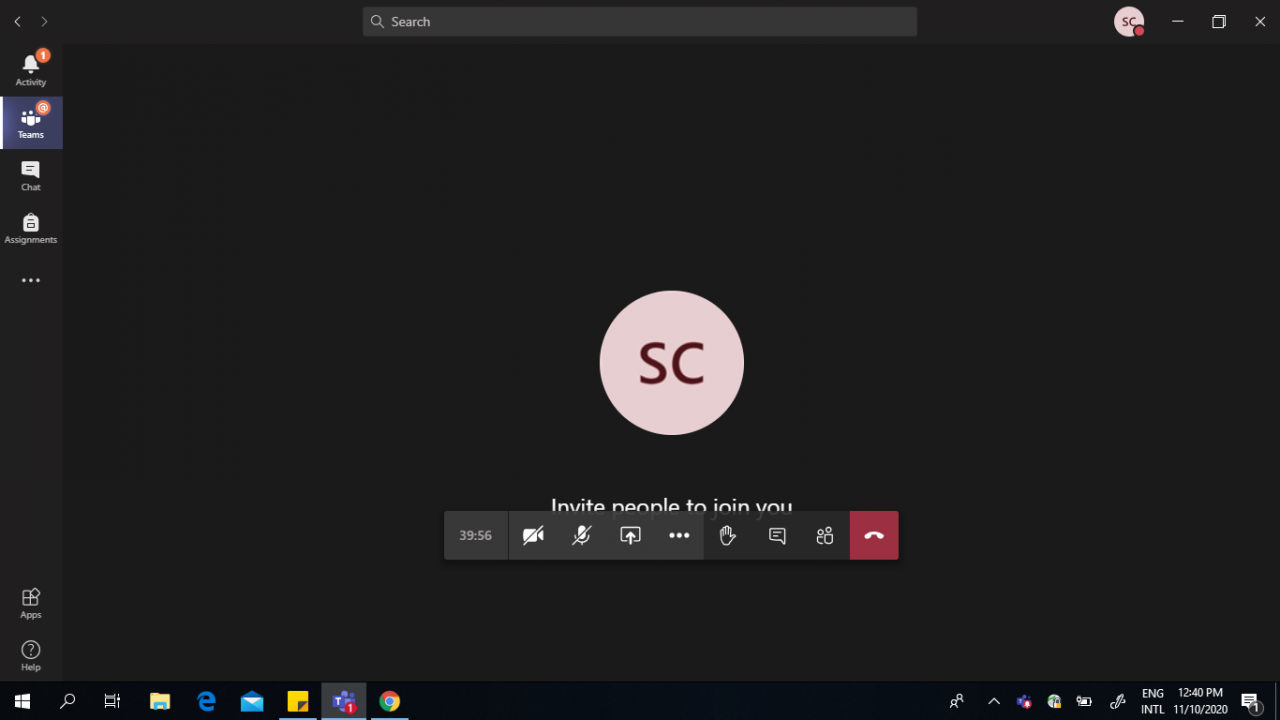Image resolution: width=1280 pixels, height=720 pixels.
Task: Open the share content tray
Action: pyautogui.click(x=630, y=536)
